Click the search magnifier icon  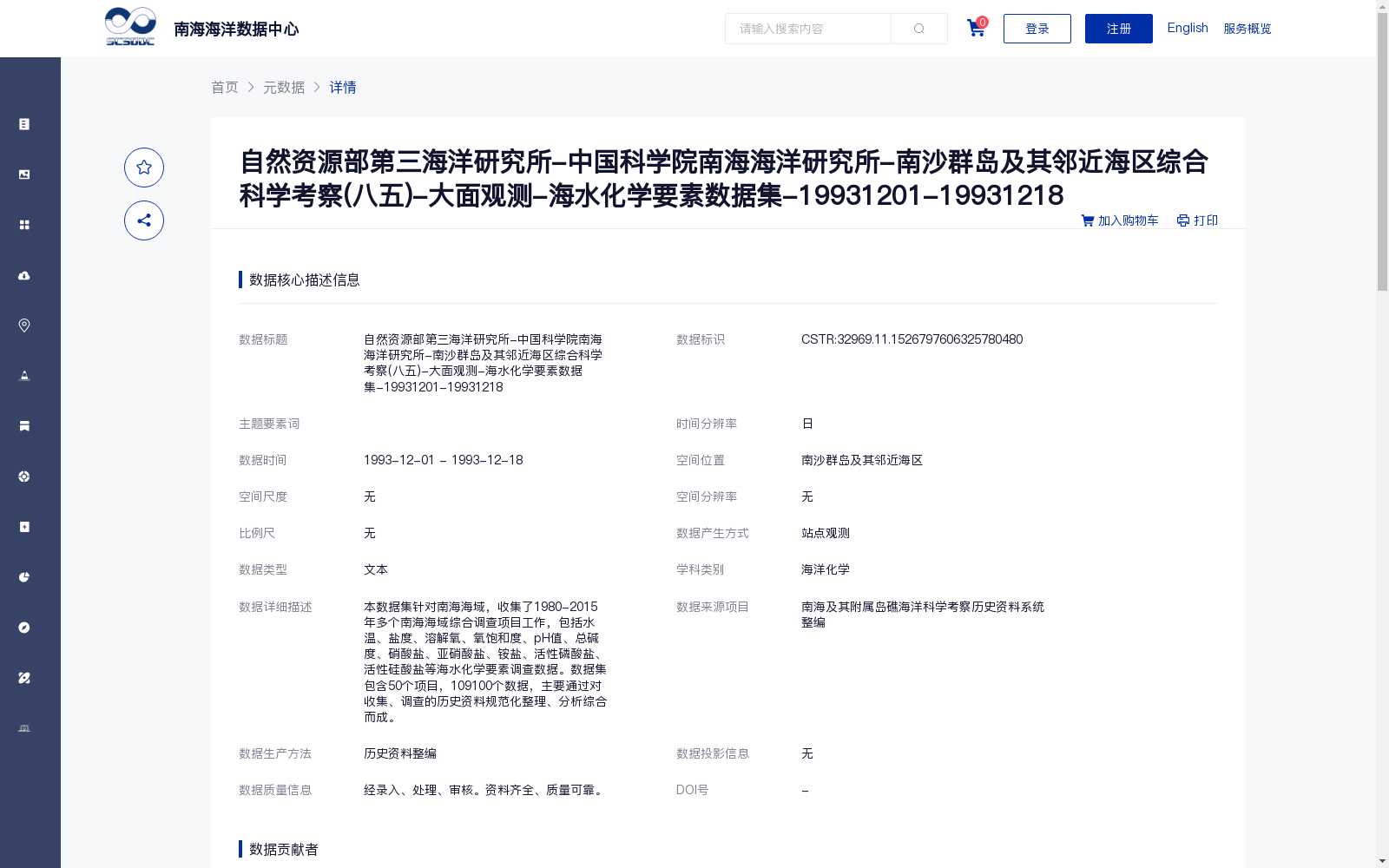[x=918, y=28]
